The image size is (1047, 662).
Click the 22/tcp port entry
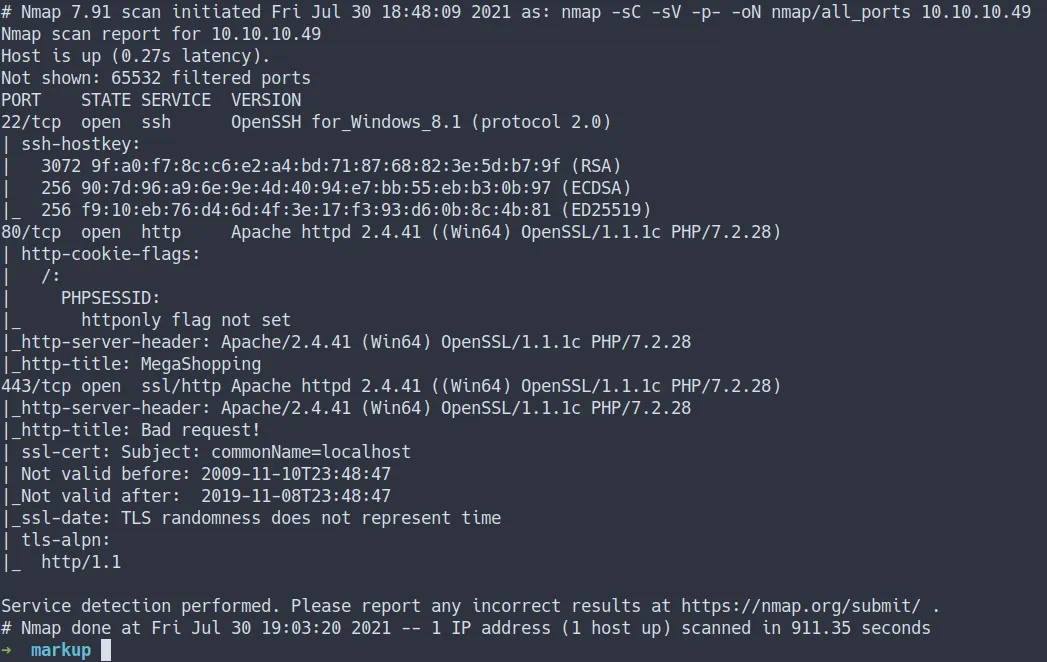(21, 122)
